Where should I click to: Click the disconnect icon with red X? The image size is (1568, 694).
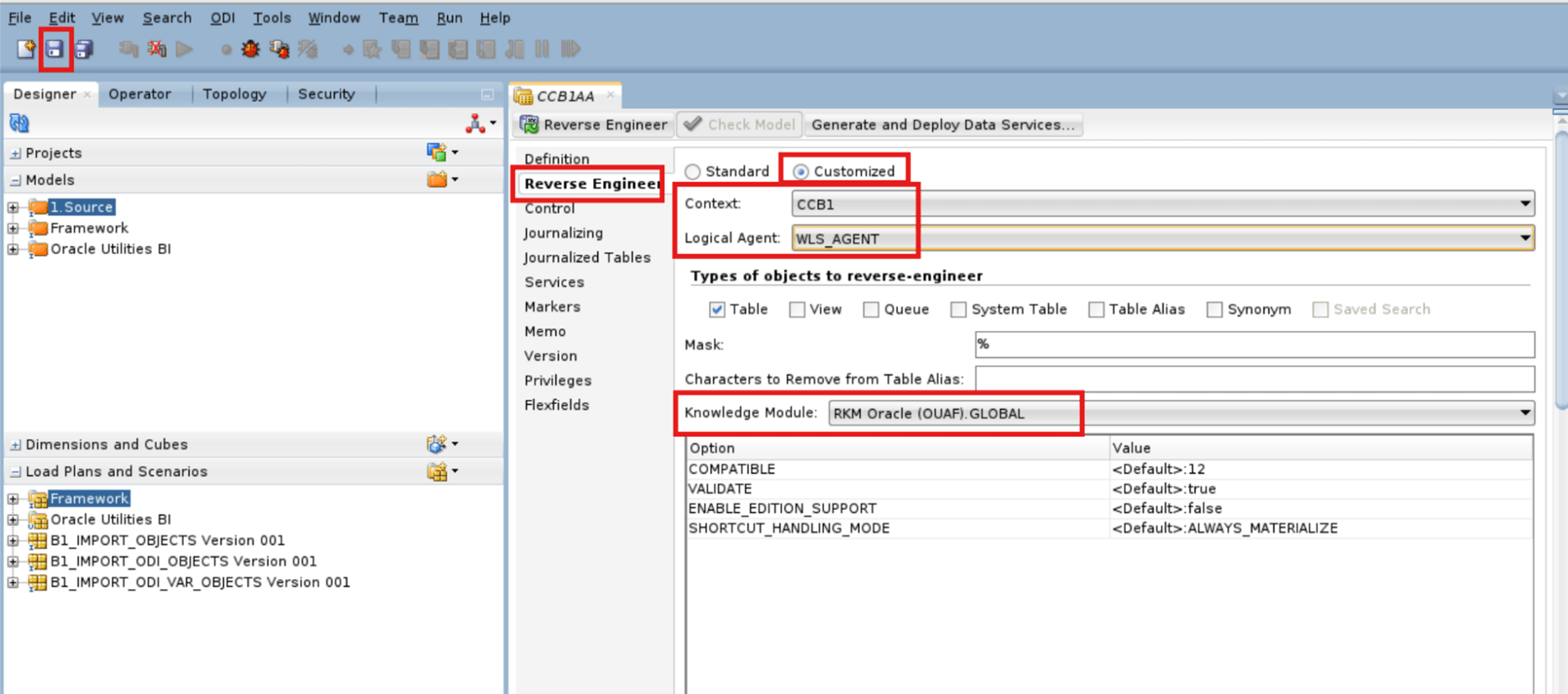click(x=157, y=49)
